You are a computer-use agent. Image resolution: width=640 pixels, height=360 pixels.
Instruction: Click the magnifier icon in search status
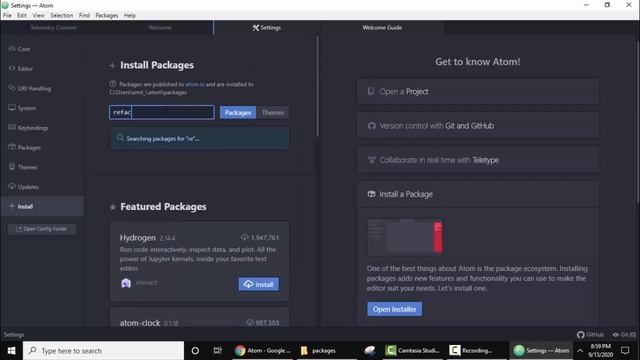point(120,138)
